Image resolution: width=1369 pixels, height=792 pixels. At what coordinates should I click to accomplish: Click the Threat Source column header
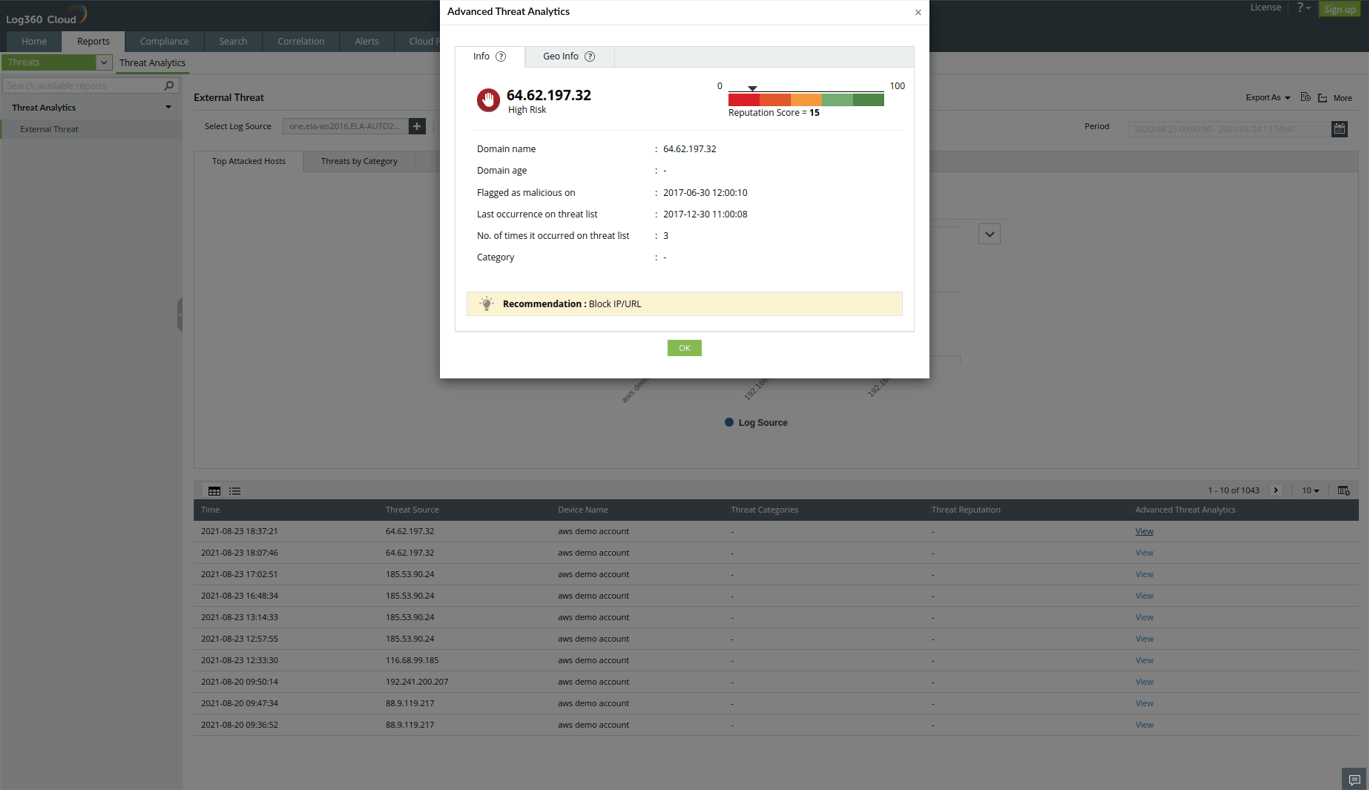(412, 510)
